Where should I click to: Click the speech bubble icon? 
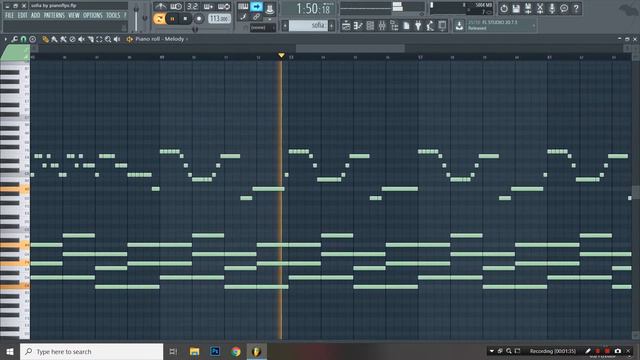click(x=564, y=9)
